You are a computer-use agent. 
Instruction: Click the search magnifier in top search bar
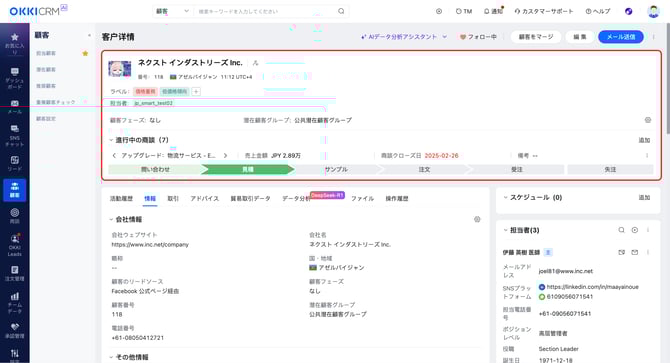(x=341, y=11)
